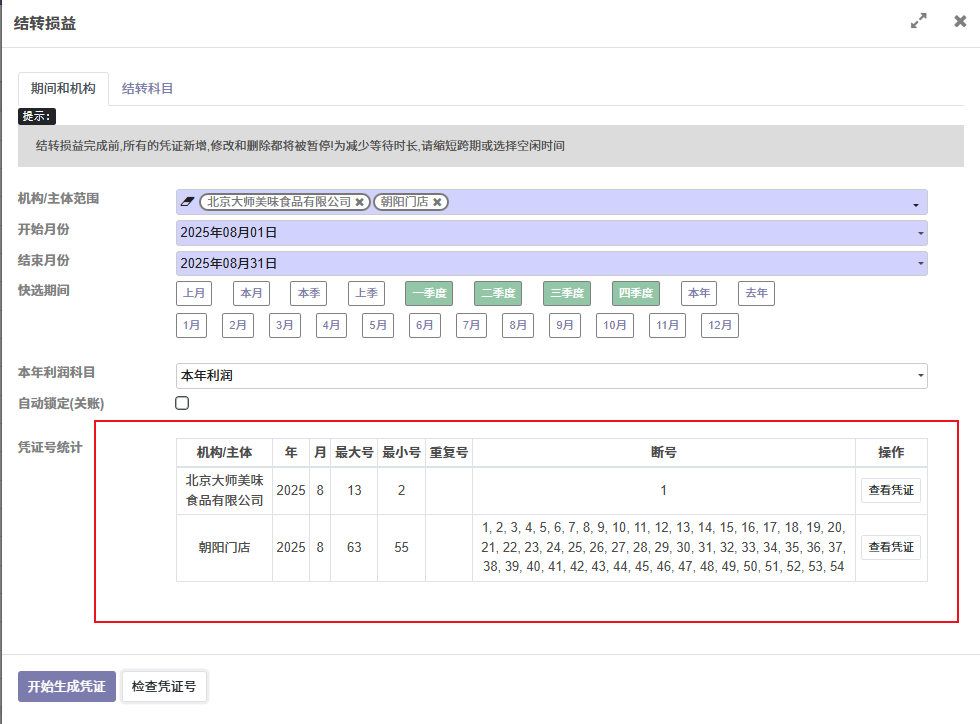Viewport: 980px width, 724px height.
Task: Expand the 结束月份 date dropdown
Action: point(920,264)
